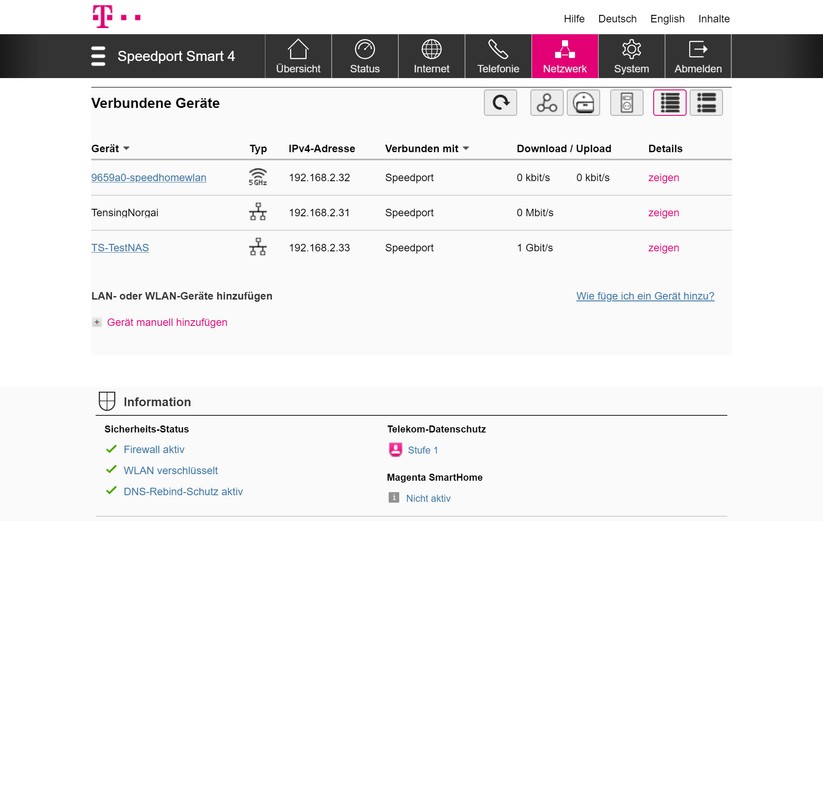Go to Übersicht home tab

(298, 56)
